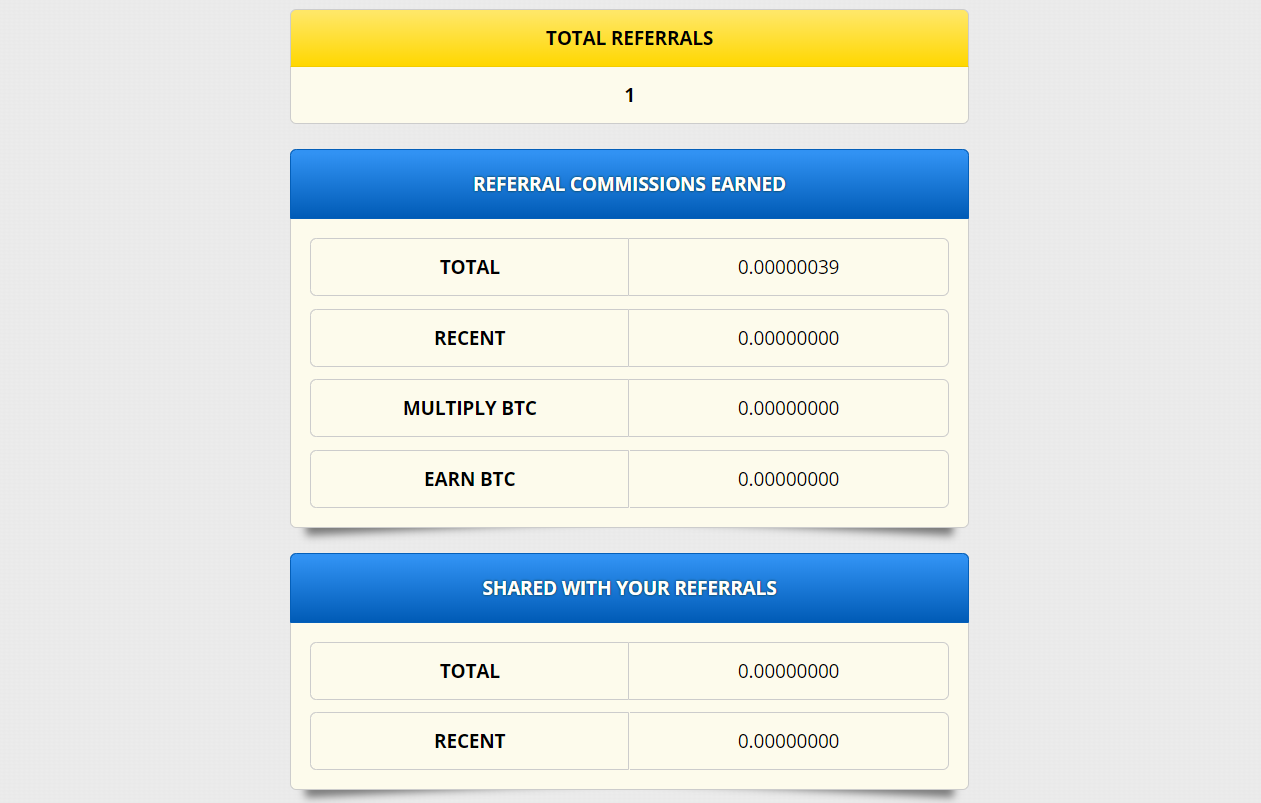
Task: Click cream padding below the Earn BTC row
Action: click(x=629, y=517)
